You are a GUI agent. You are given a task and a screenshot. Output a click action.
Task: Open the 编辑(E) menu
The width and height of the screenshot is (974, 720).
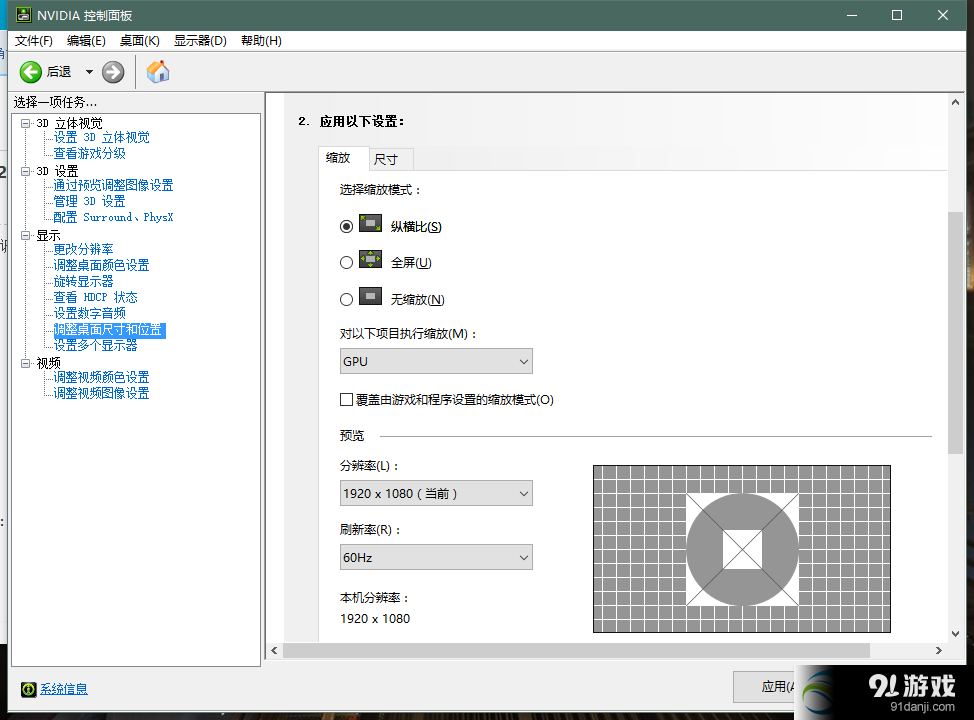[86, 41]
